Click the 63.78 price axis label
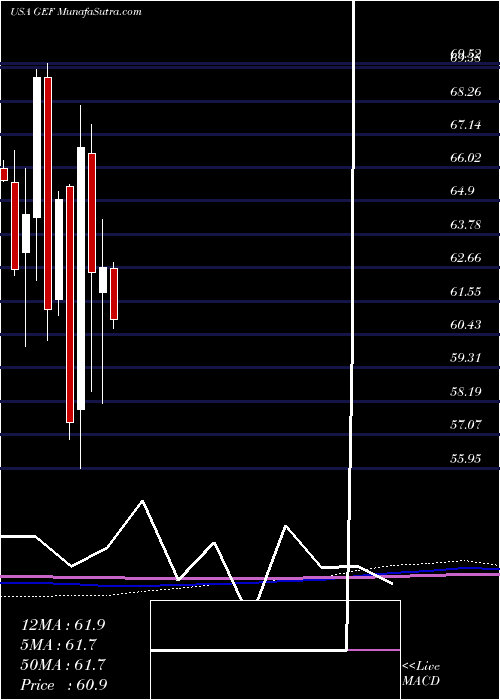 pyautogui.click(x=466, y=224)
